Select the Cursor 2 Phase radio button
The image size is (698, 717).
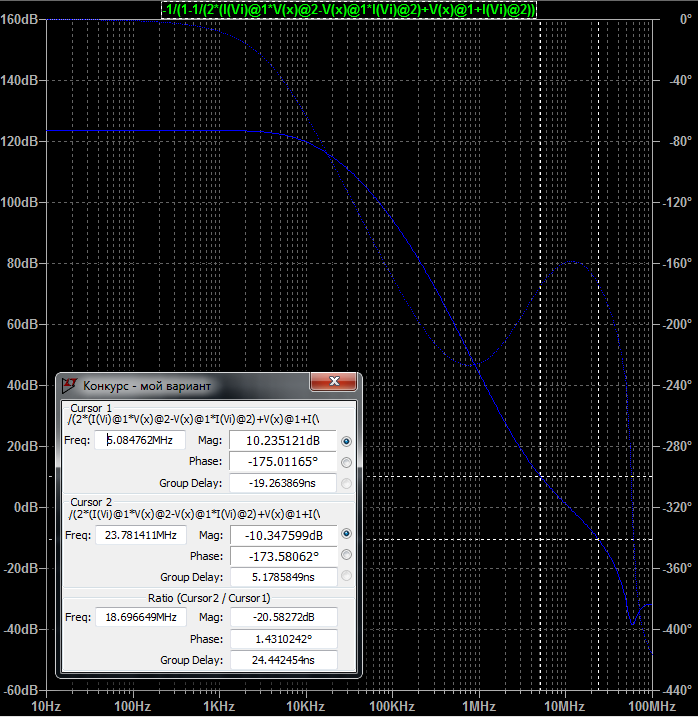coord(346,555)
